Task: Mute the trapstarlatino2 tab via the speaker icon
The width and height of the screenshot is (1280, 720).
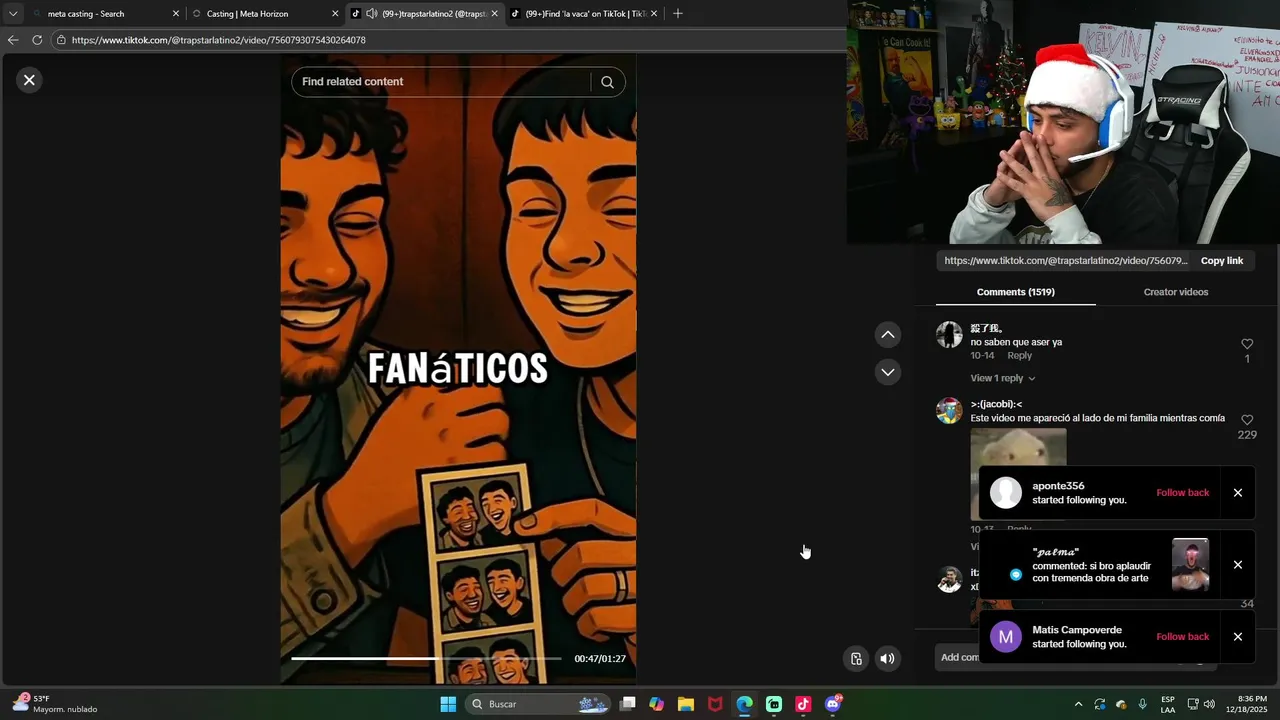Action: 372,14
